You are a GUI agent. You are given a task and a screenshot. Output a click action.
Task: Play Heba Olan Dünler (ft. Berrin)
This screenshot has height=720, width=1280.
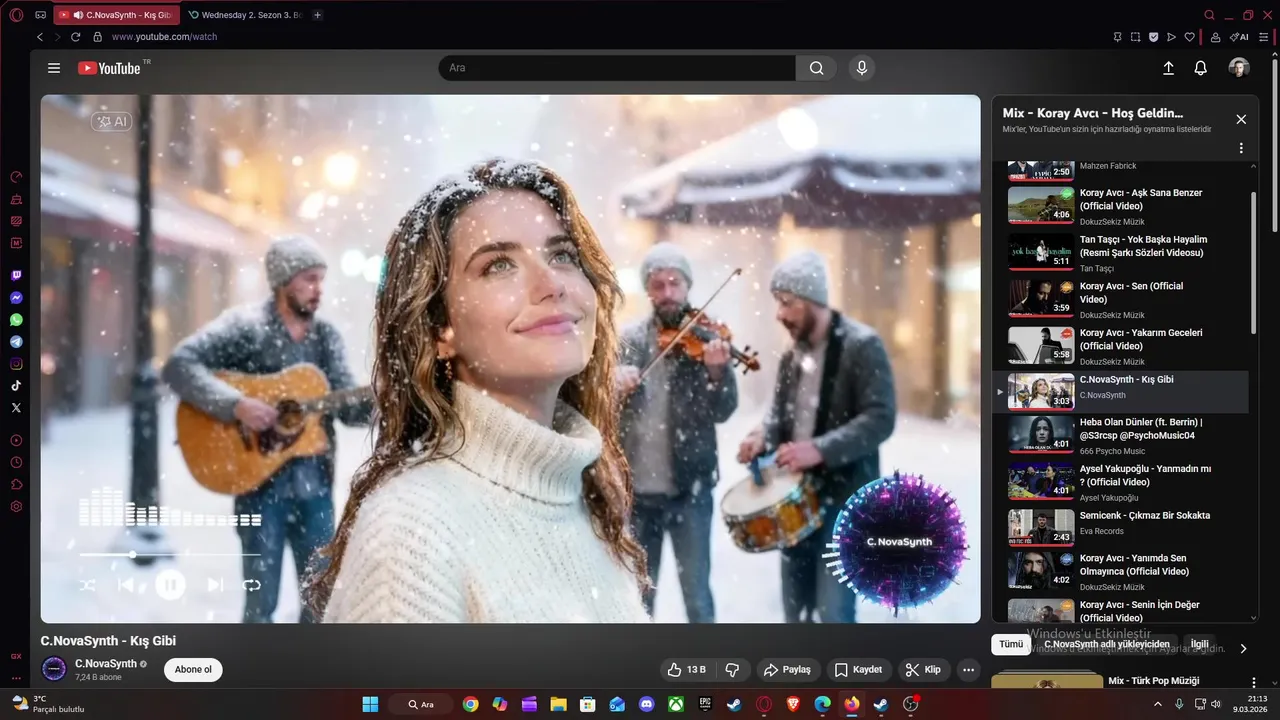(1120, 435)
